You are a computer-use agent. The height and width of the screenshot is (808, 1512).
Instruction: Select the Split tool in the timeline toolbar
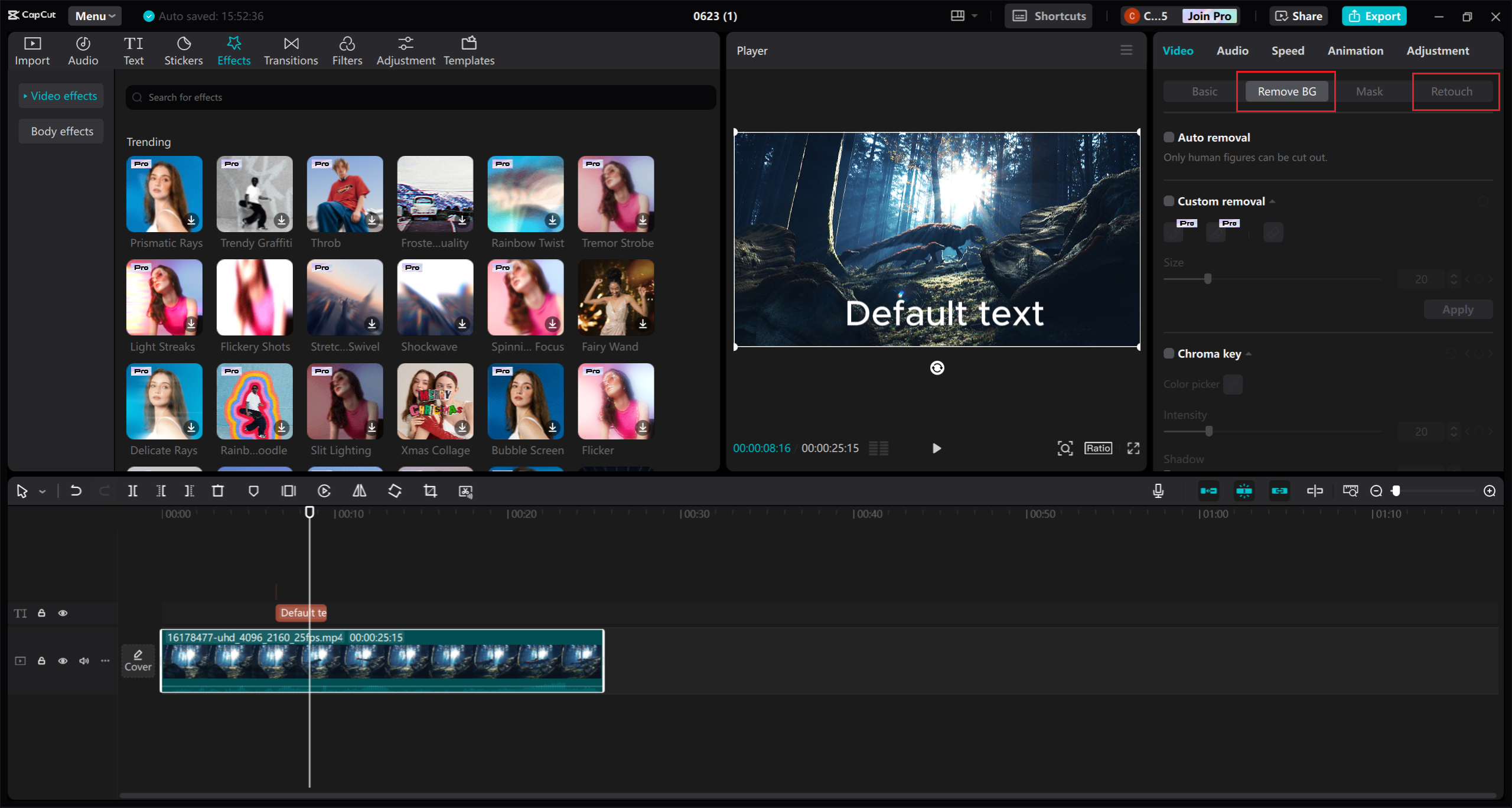point(132,491)
